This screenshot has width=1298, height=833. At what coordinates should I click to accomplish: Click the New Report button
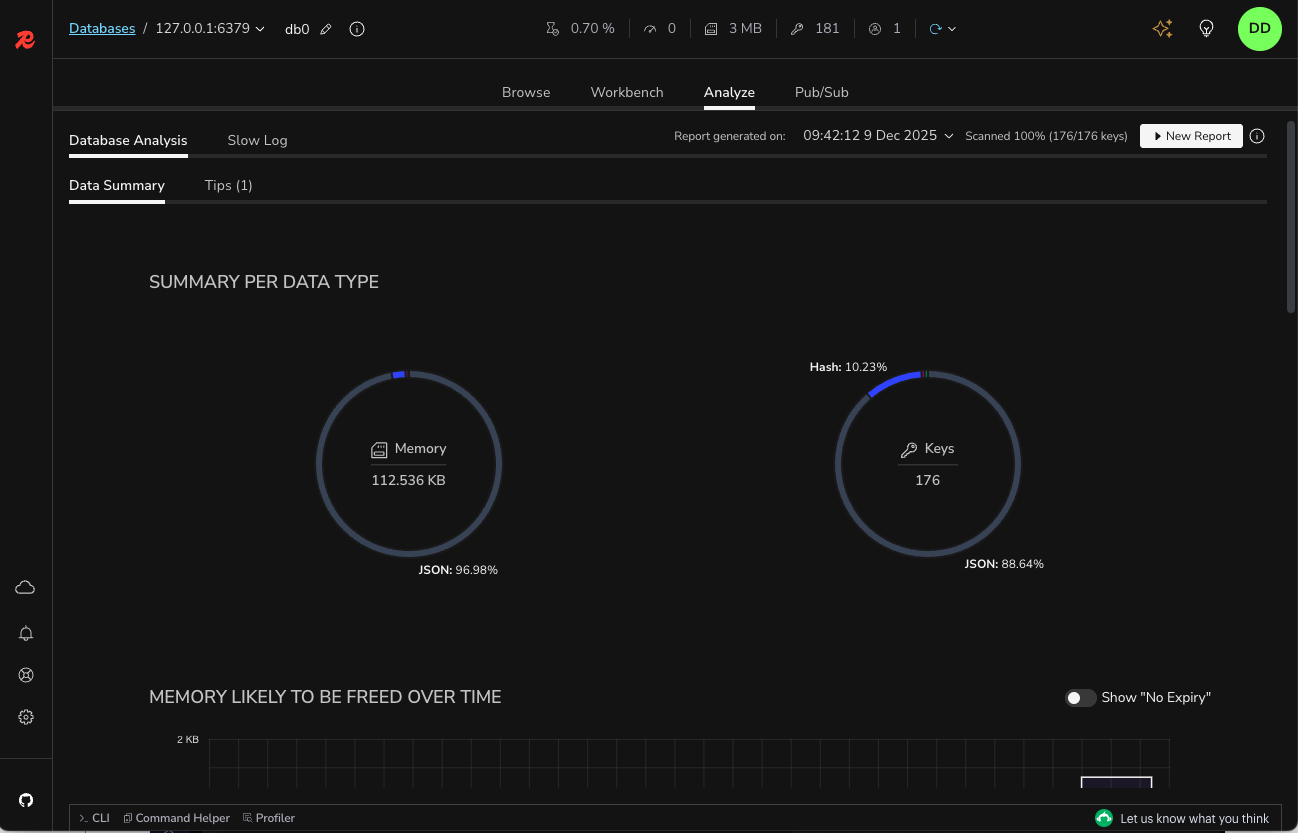point(1191,136)
